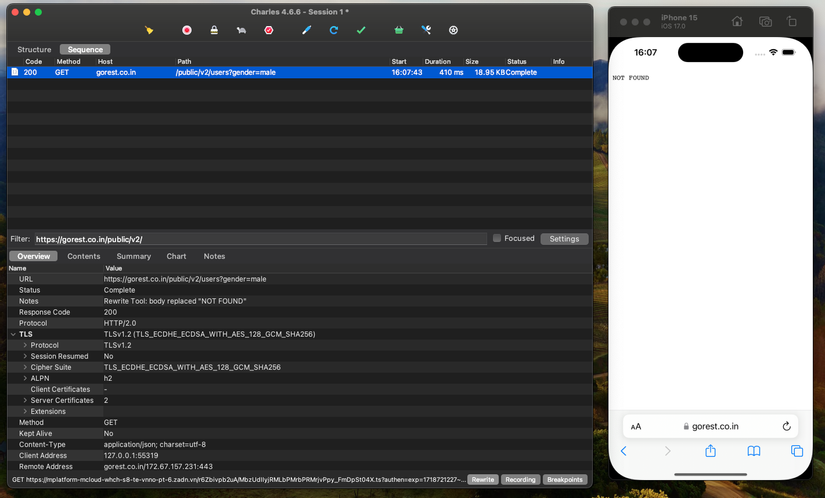The height and width of the screenshot is (498, 825).
Task: Click the broom Clear Session icon
Action: click(149, 30)
